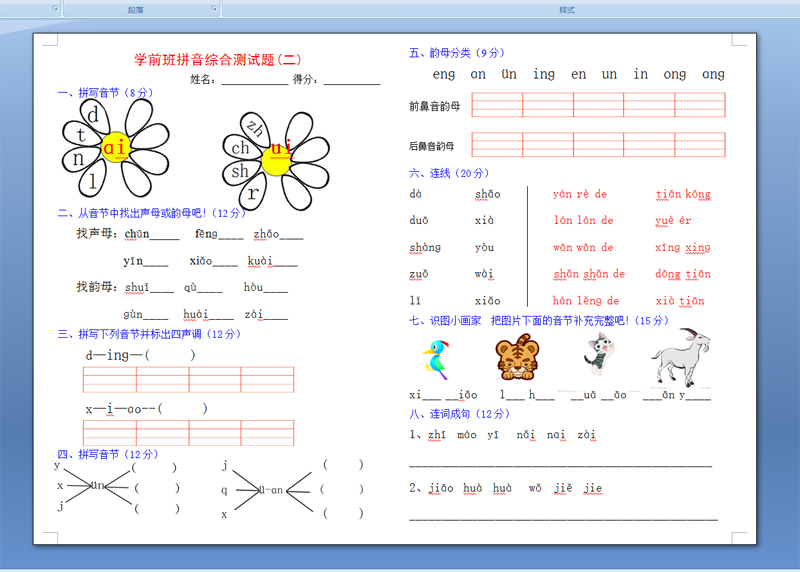The height and width of the screenshot is (572, 800).
Task: Click the word 'kuài' in section two
Action: click(260, 261)
